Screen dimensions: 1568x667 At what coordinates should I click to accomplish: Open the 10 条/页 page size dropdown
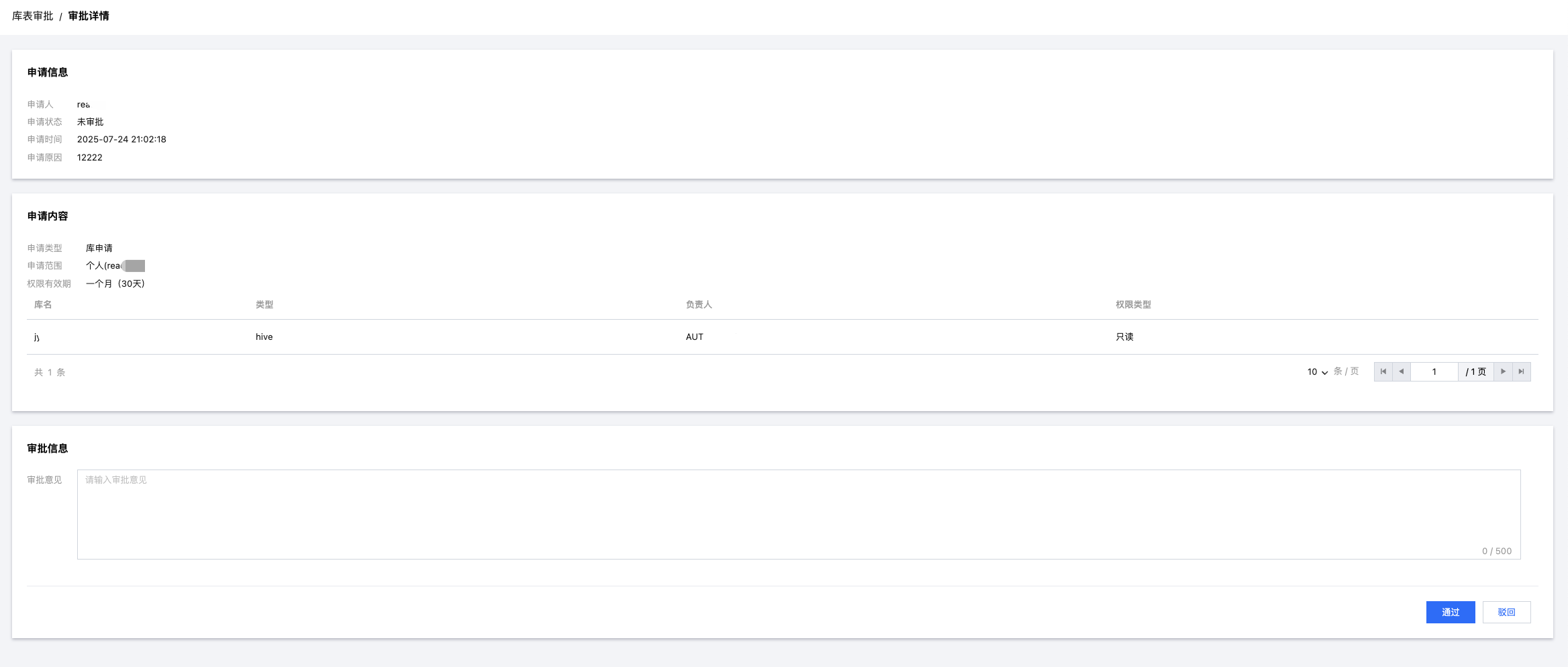point(1317,372)
